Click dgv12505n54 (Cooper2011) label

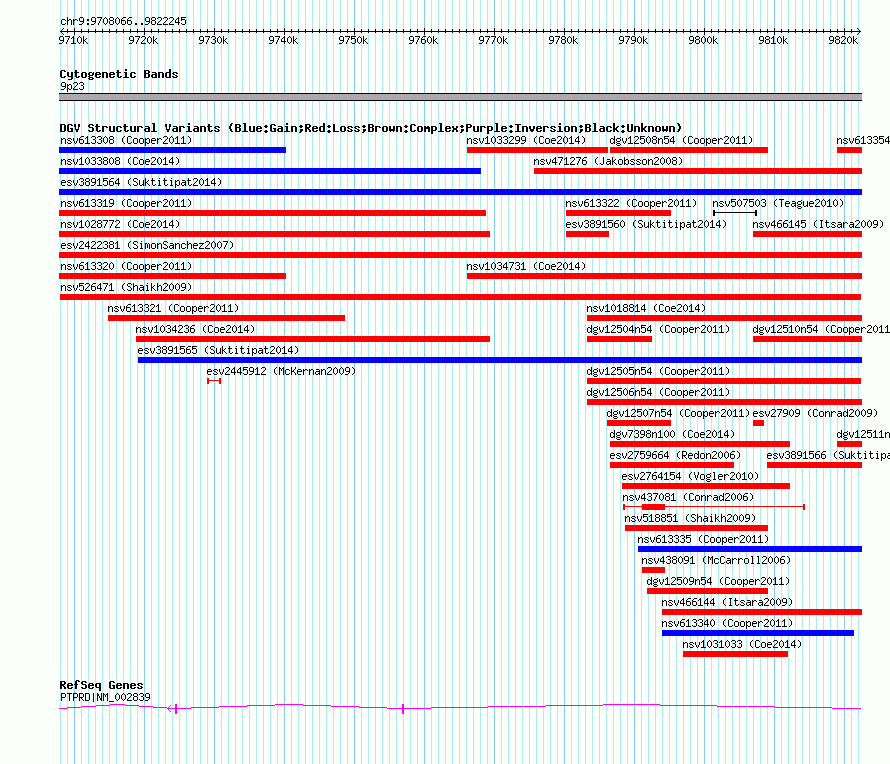coord(658,371)
